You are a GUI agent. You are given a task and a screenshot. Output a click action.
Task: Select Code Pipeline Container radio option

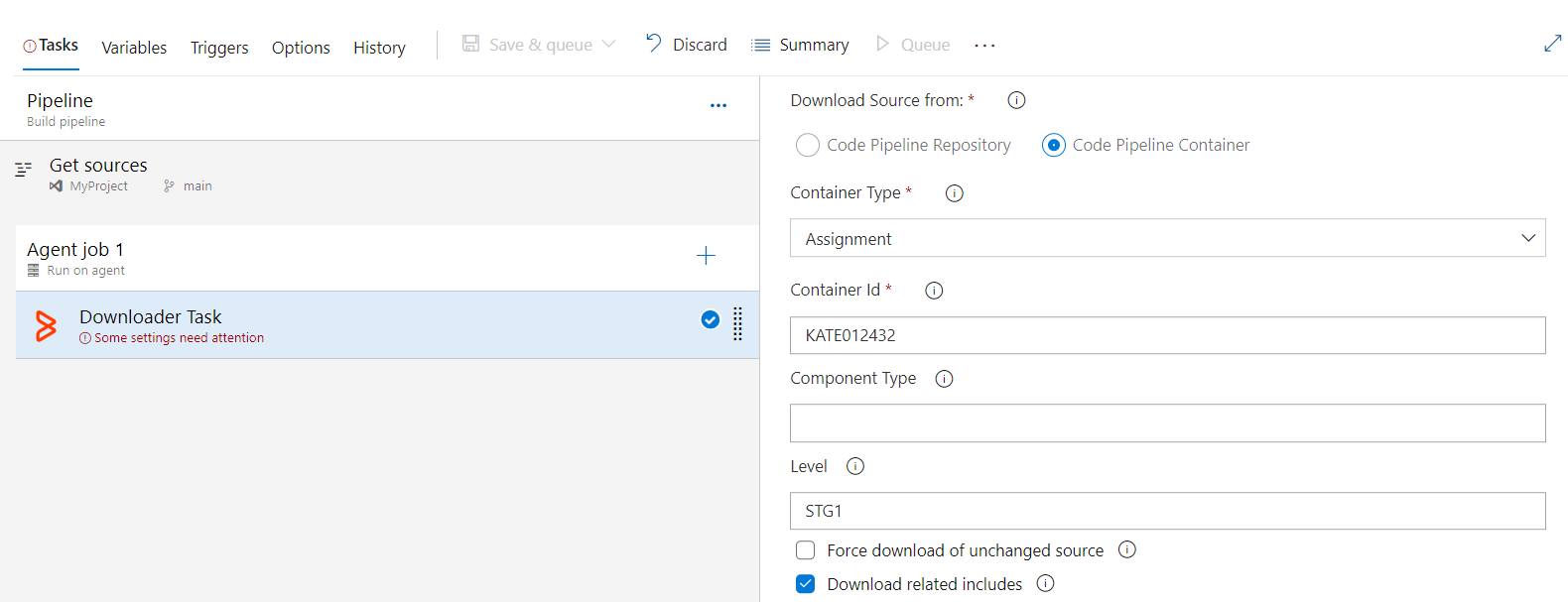click(x=1053, y=146)
